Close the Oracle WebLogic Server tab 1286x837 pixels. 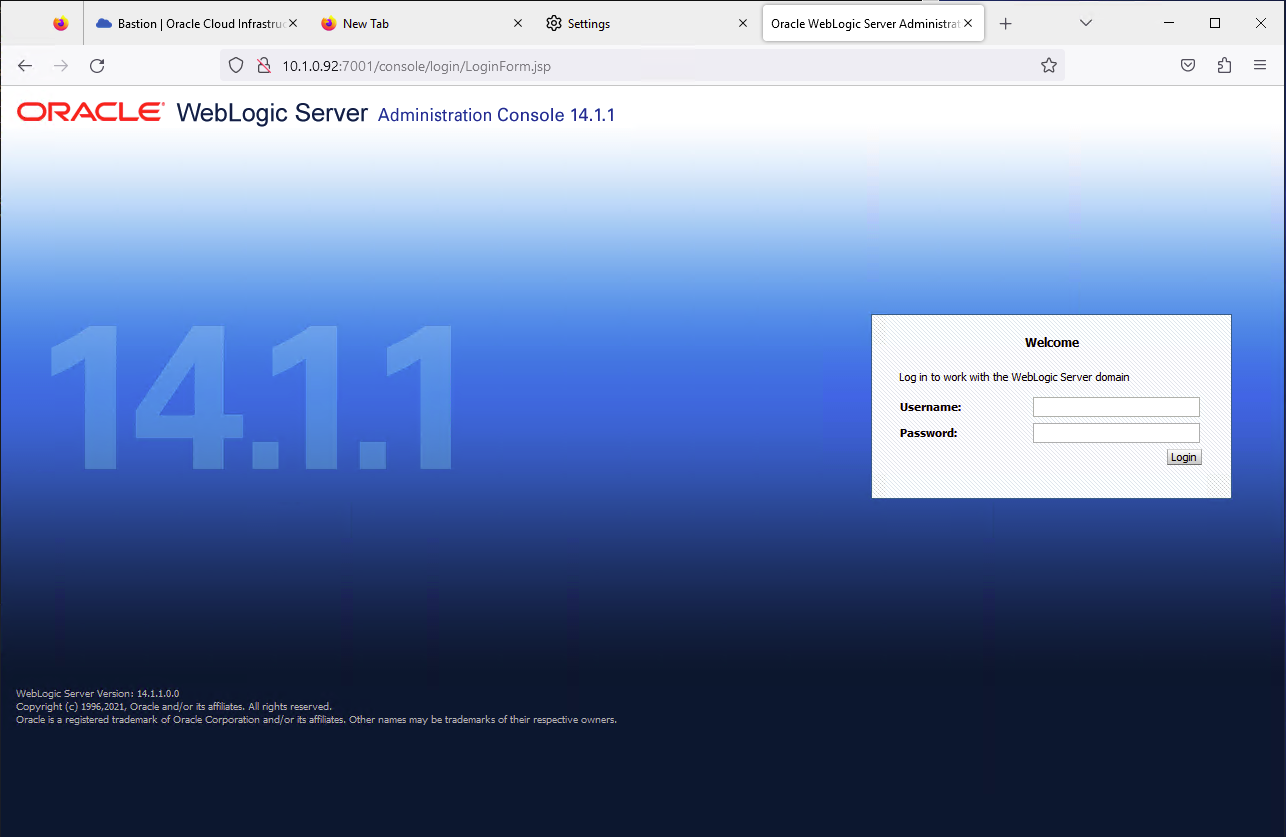tap(968, 23)
